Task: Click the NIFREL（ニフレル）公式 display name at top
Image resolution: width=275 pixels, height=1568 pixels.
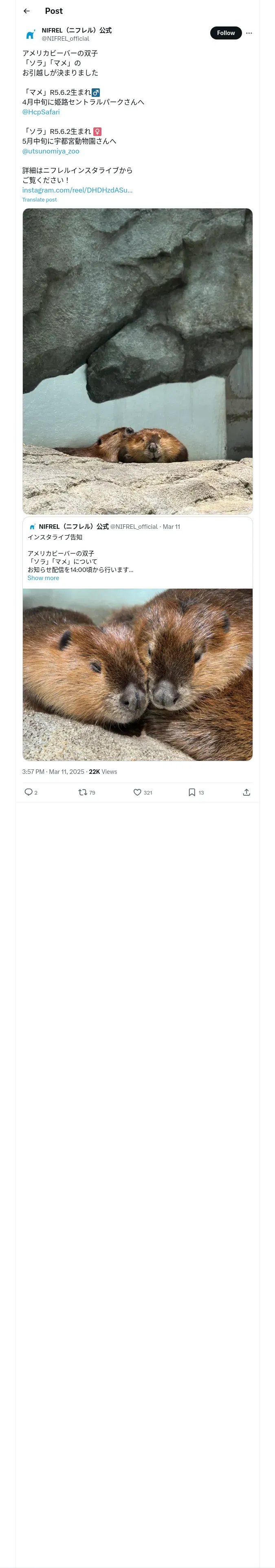Action: pyautogui.click(x=76, y=30)
